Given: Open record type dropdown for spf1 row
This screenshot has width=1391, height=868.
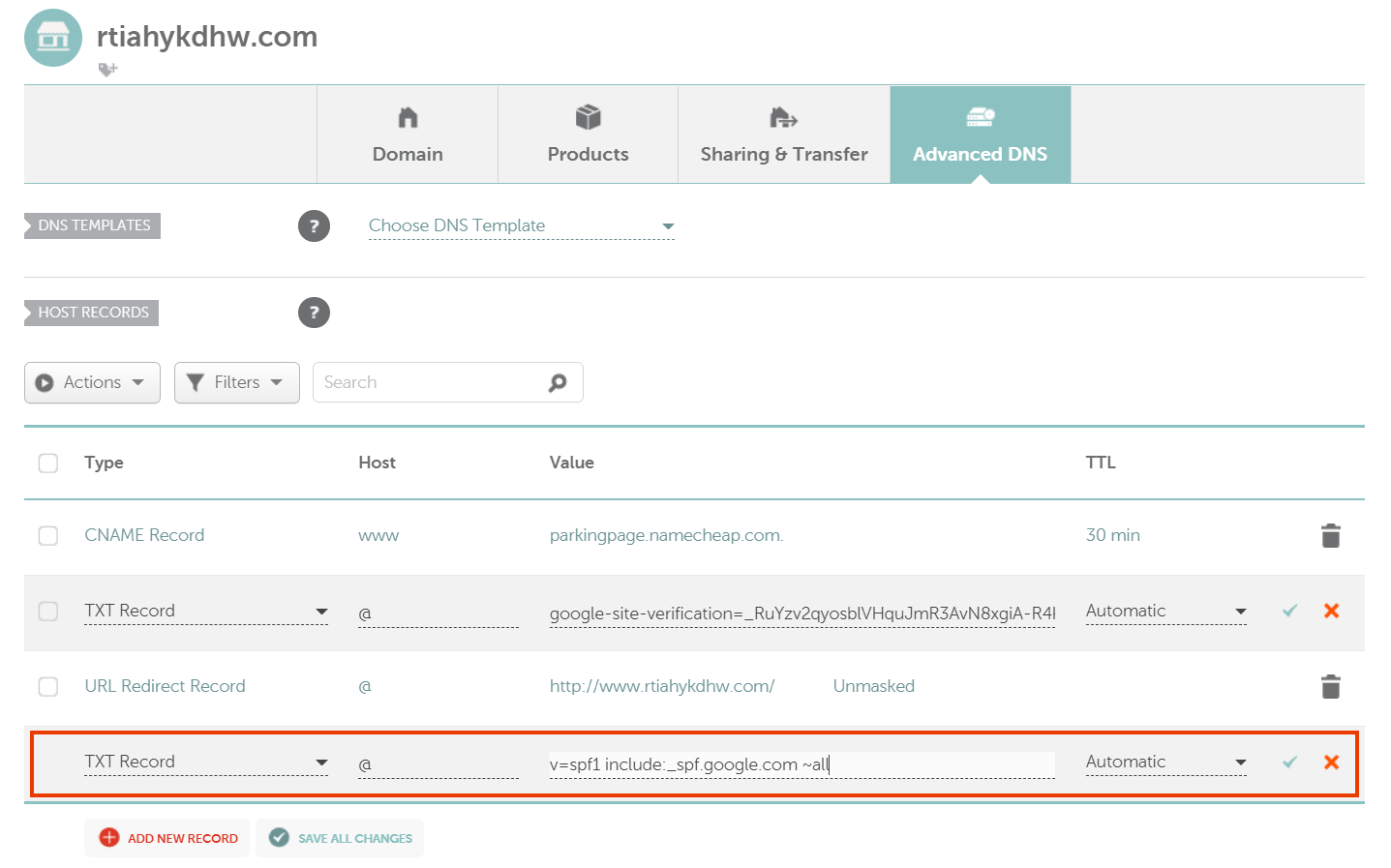Looking at the screenshot, I should (206, 762).
